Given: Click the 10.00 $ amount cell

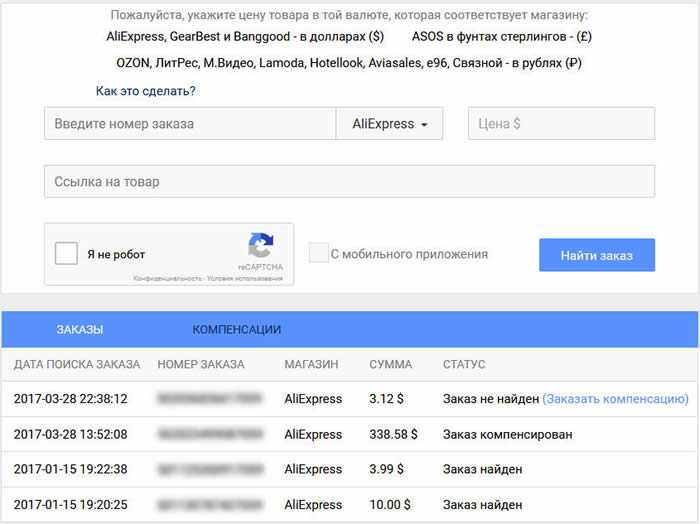Looking at the screenshot, I should (x=390, y=505).
